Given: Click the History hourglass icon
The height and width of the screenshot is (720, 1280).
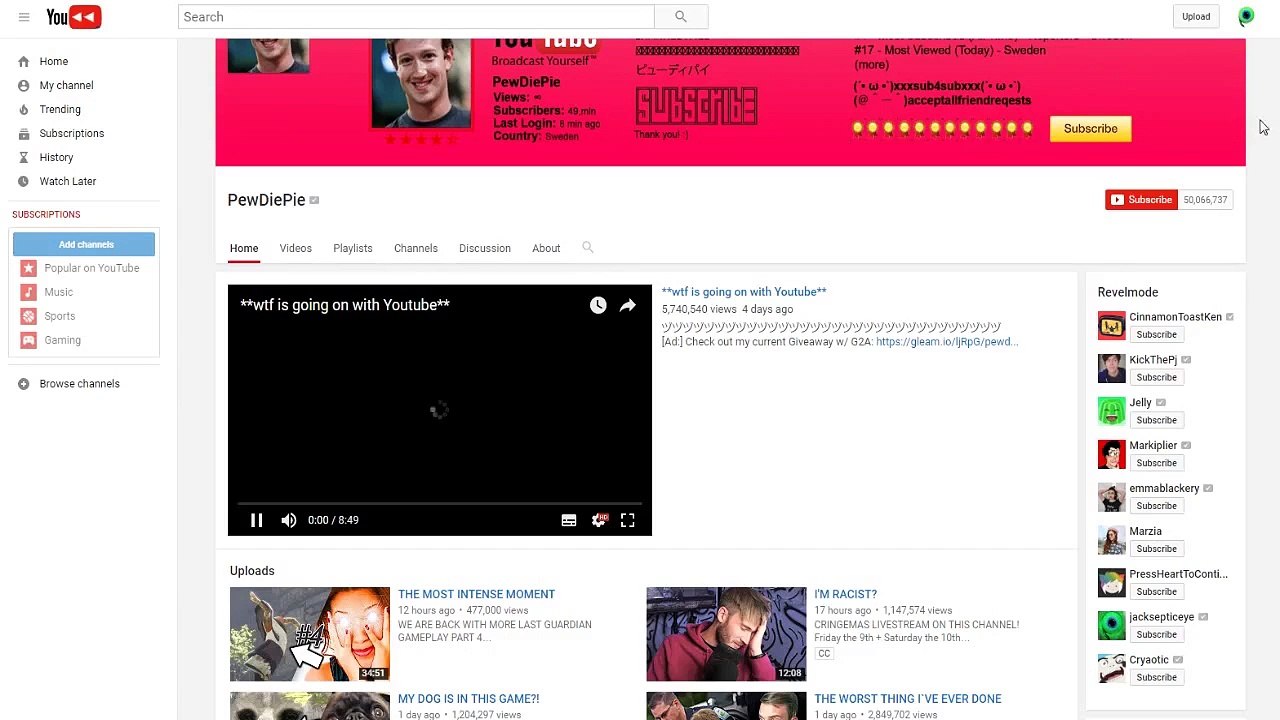Looking at the screenshot, I should click(24, 158).
